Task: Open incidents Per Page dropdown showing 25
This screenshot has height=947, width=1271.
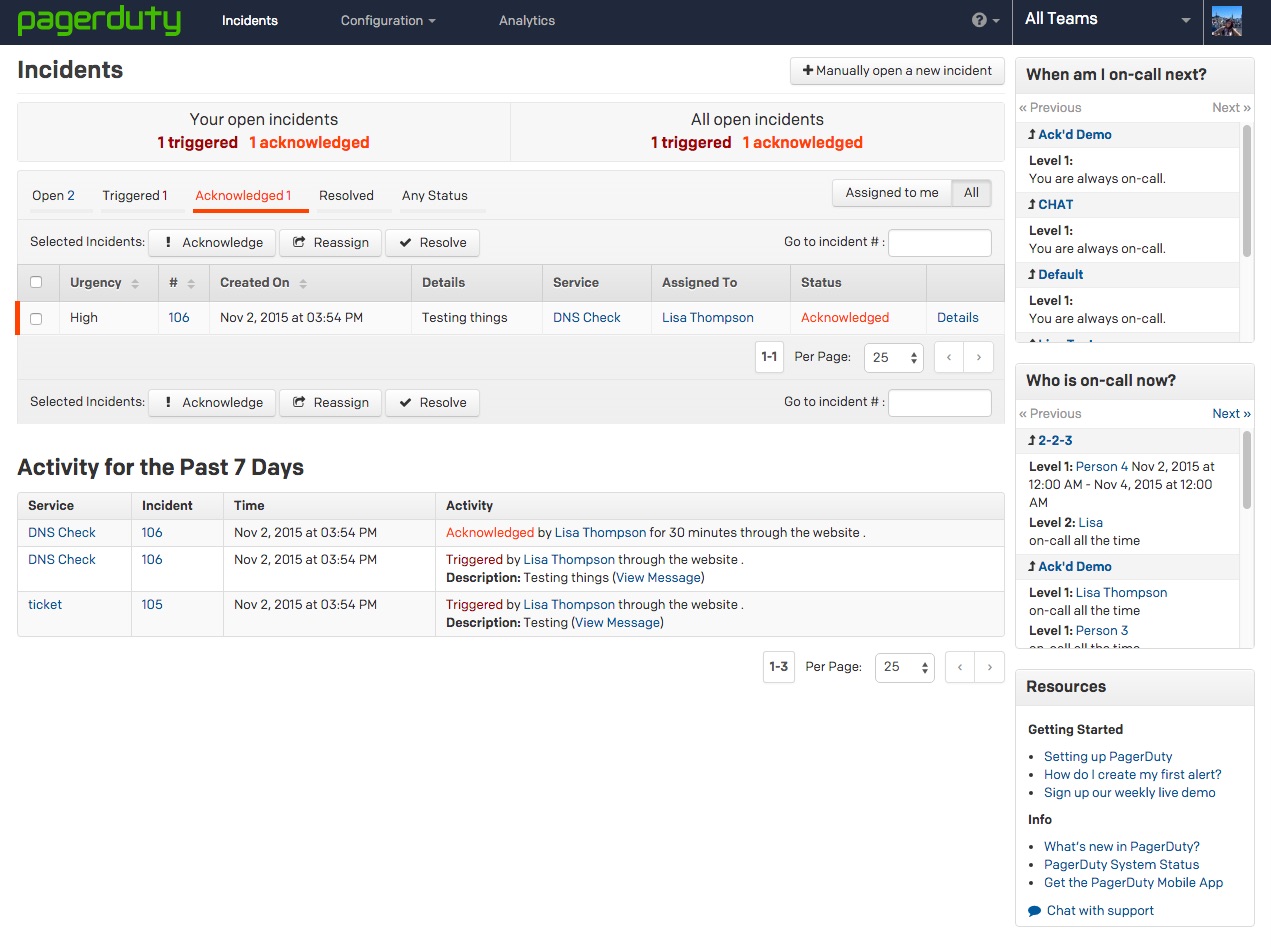Action: click(x=893, y=358)
